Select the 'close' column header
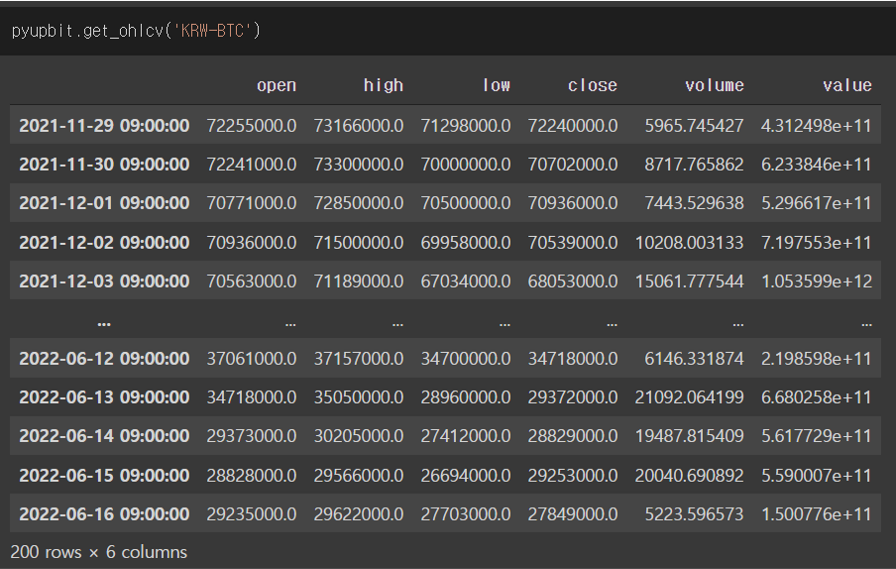Image resolution: width=896 pixels, height=569 pixels. coord(593,86)
